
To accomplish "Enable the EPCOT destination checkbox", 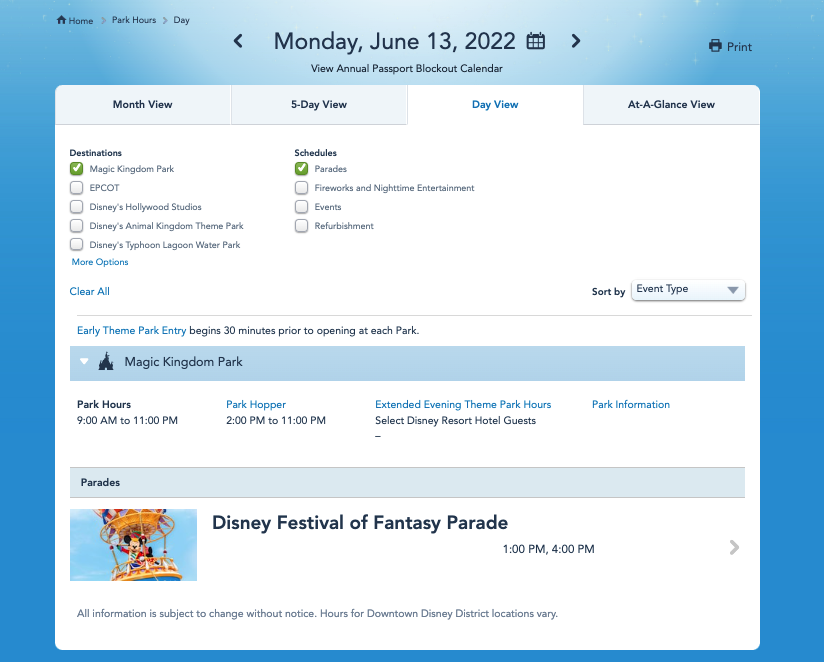I will point(76,188).
